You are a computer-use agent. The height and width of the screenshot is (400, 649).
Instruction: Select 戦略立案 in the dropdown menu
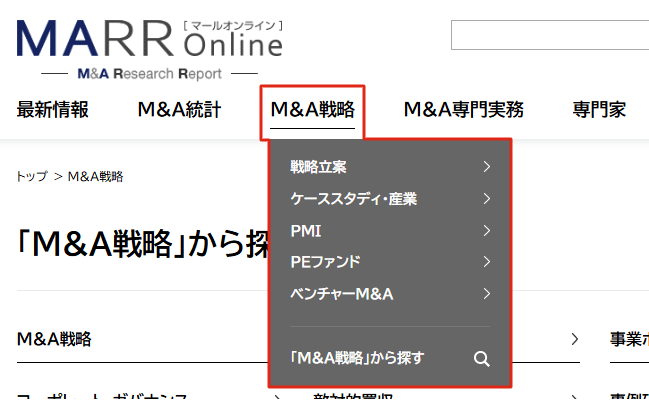point(318,167)
